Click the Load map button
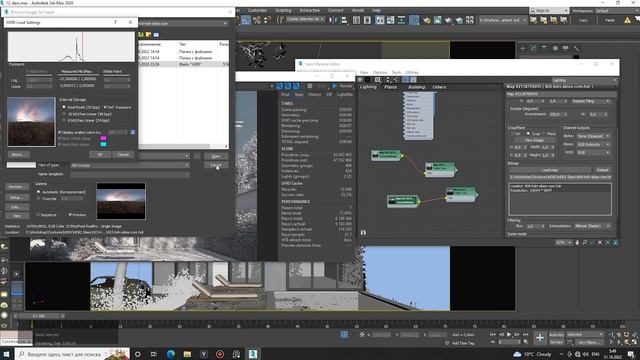The height and width of the screenshot is (360, 640). point(550,170)
